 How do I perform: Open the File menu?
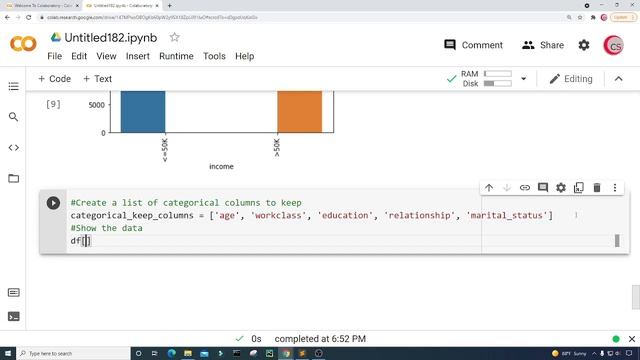(54, 56)
